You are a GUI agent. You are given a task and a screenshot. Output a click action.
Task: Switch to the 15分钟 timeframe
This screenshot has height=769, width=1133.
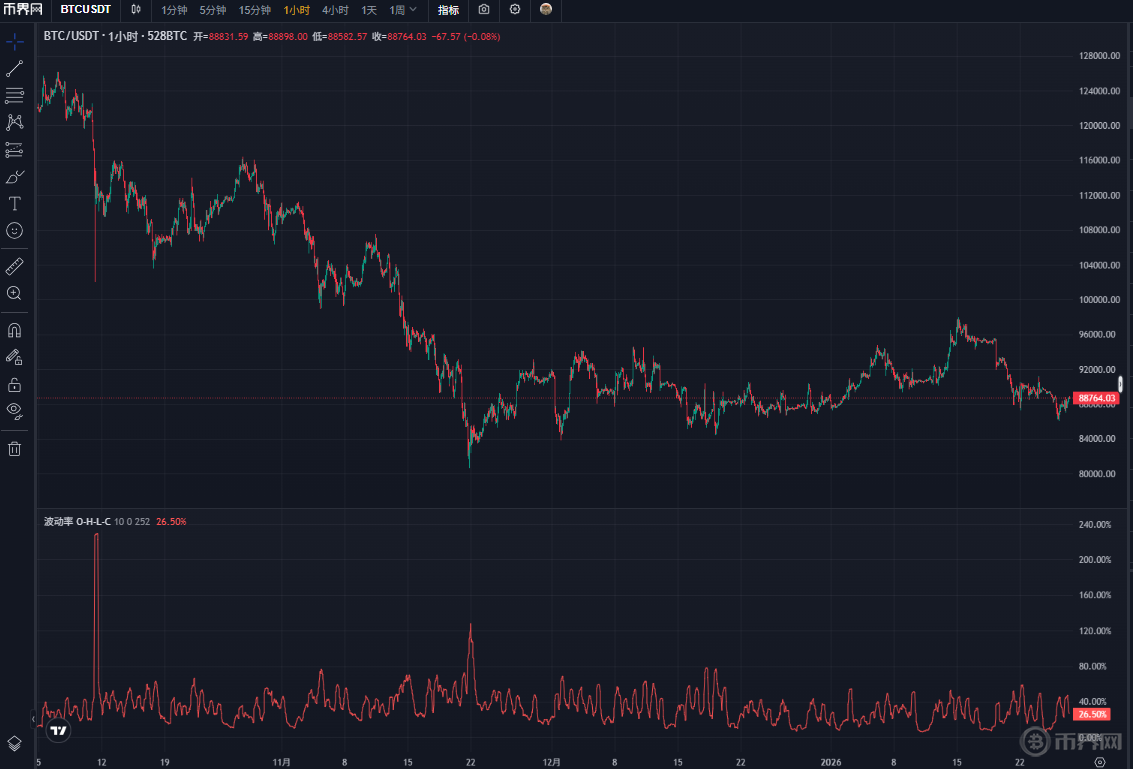coord(254,10)
